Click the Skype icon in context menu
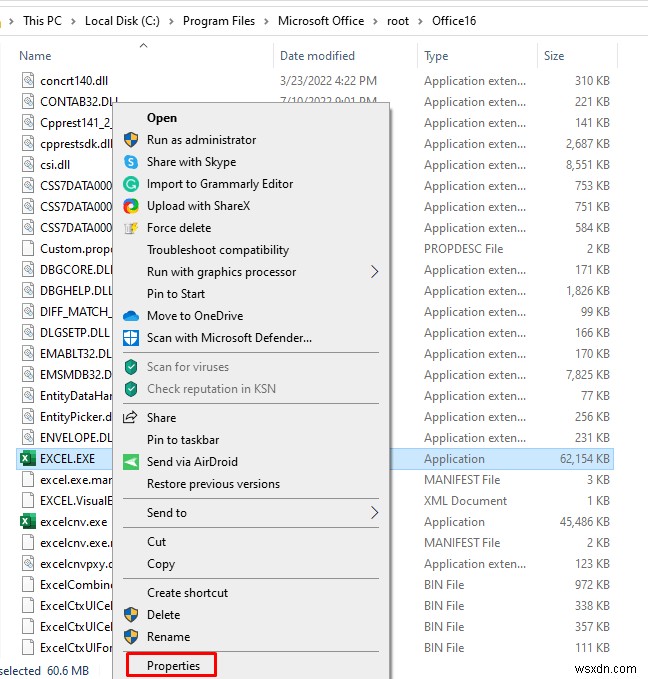The width and height of the screenshot is (648, 679). [x=131, y=162]
